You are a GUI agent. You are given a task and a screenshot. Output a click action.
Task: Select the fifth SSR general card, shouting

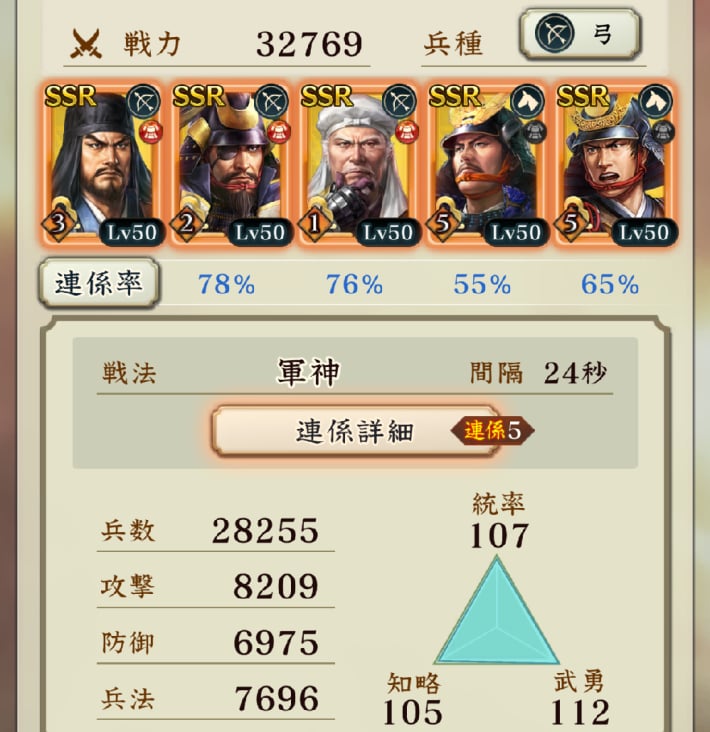click(614, 164)
